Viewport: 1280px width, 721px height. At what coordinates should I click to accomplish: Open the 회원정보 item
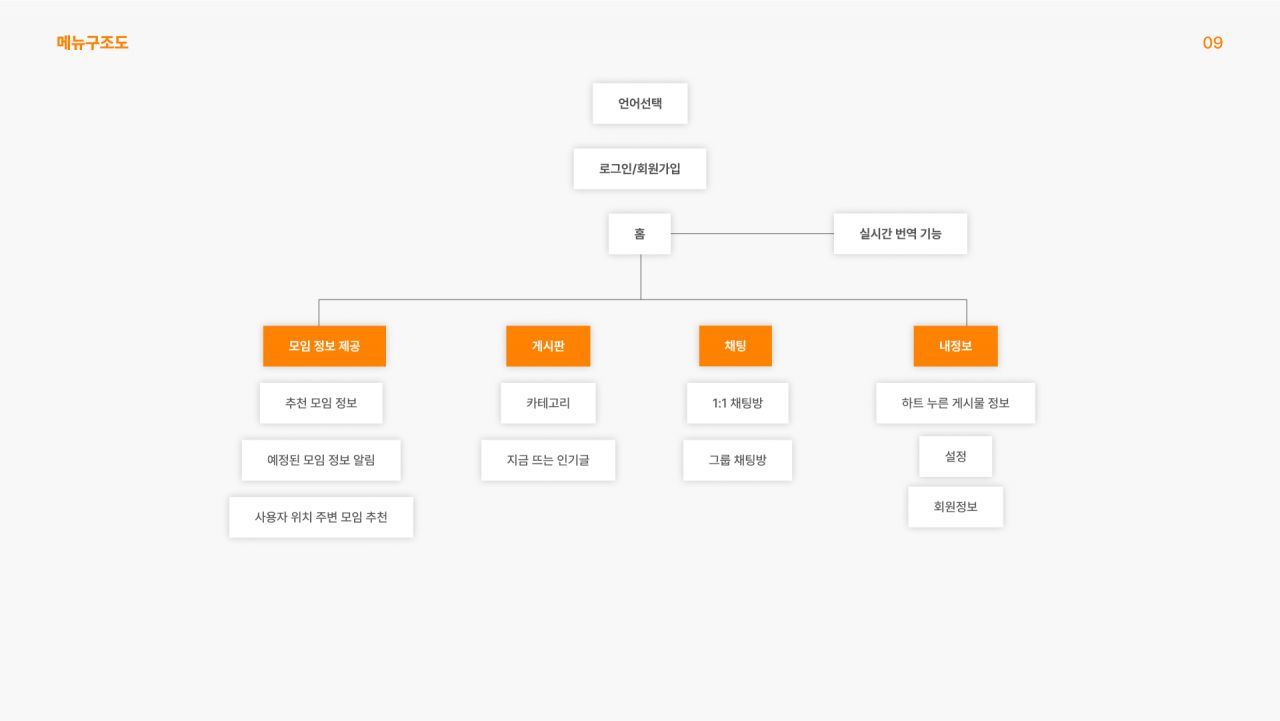click(x=955, y=507)
